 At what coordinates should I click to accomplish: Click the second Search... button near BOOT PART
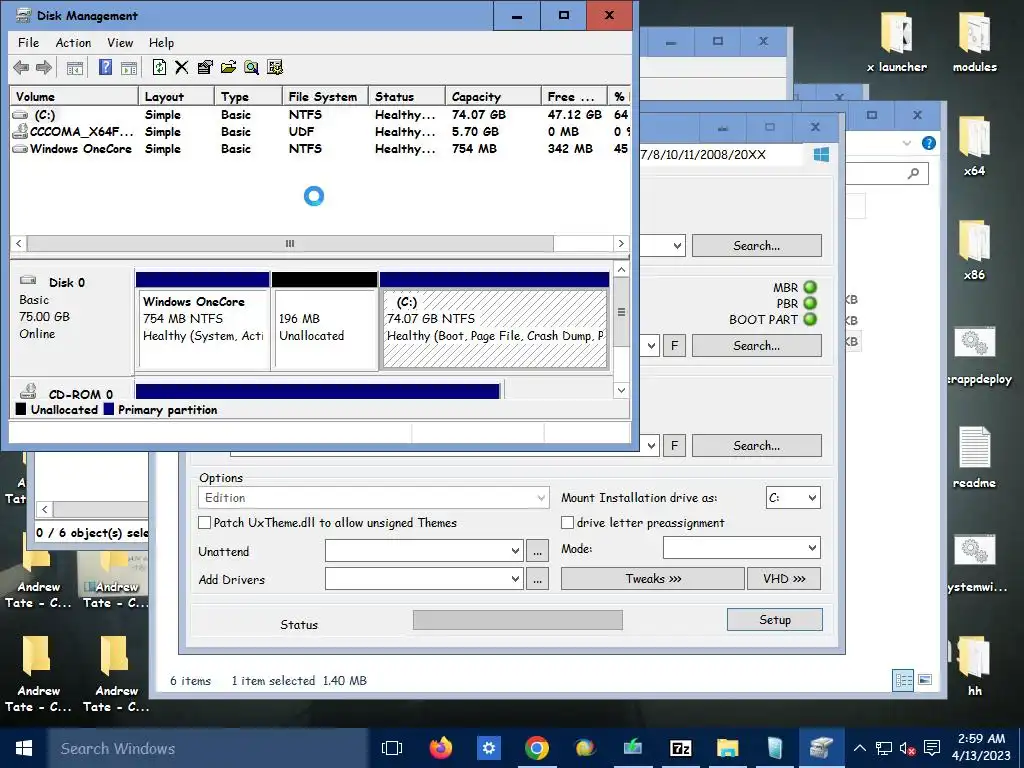pyautogui.click(x=757, y=346)
